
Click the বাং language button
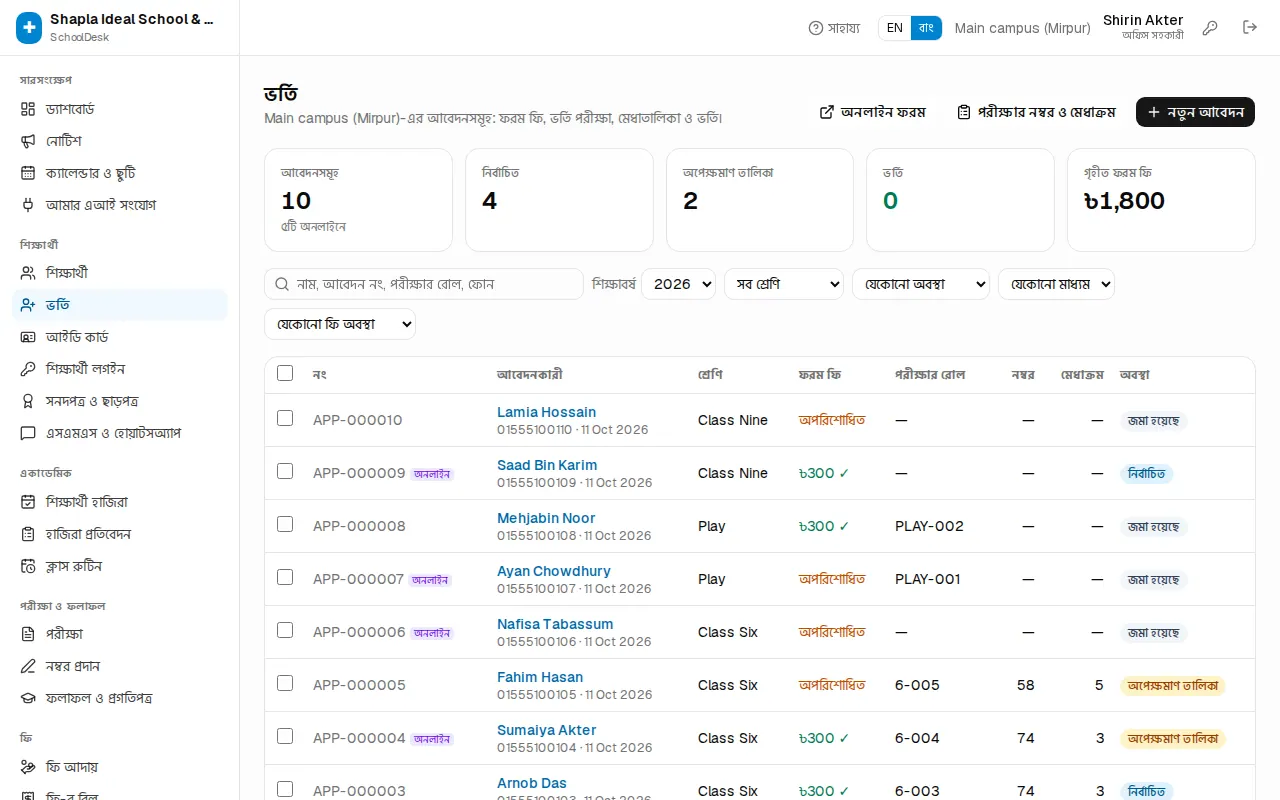[x=926, y=28]
